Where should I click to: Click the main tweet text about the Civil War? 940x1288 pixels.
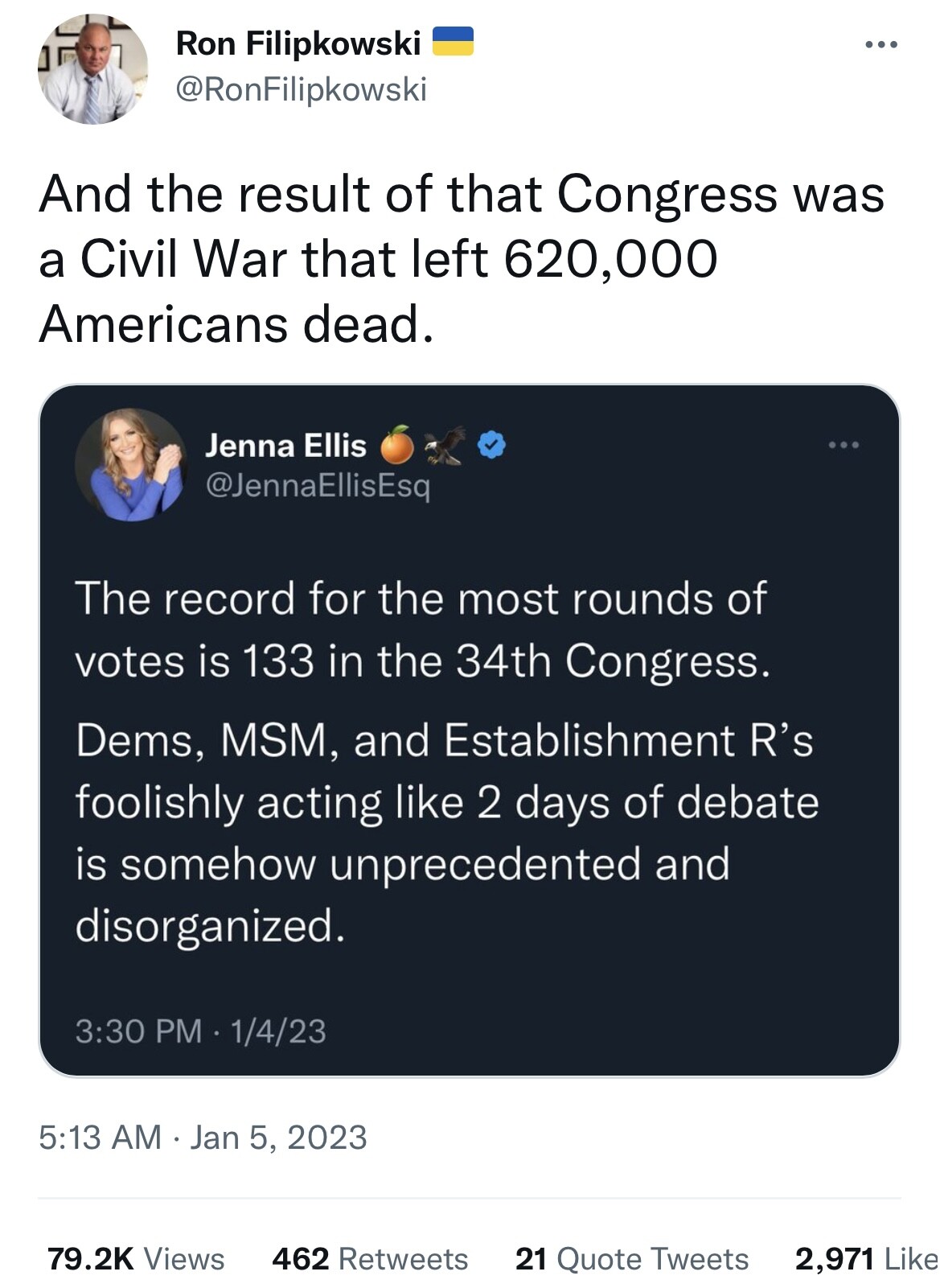(461, 259)
